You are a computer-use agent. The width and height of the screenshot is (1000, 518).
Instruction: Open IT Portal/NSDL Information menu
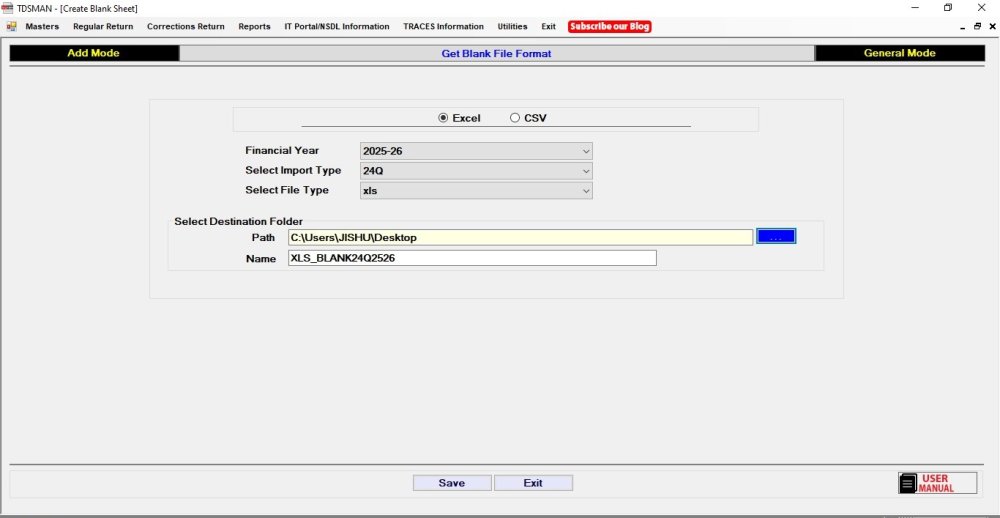click(337, 27)
